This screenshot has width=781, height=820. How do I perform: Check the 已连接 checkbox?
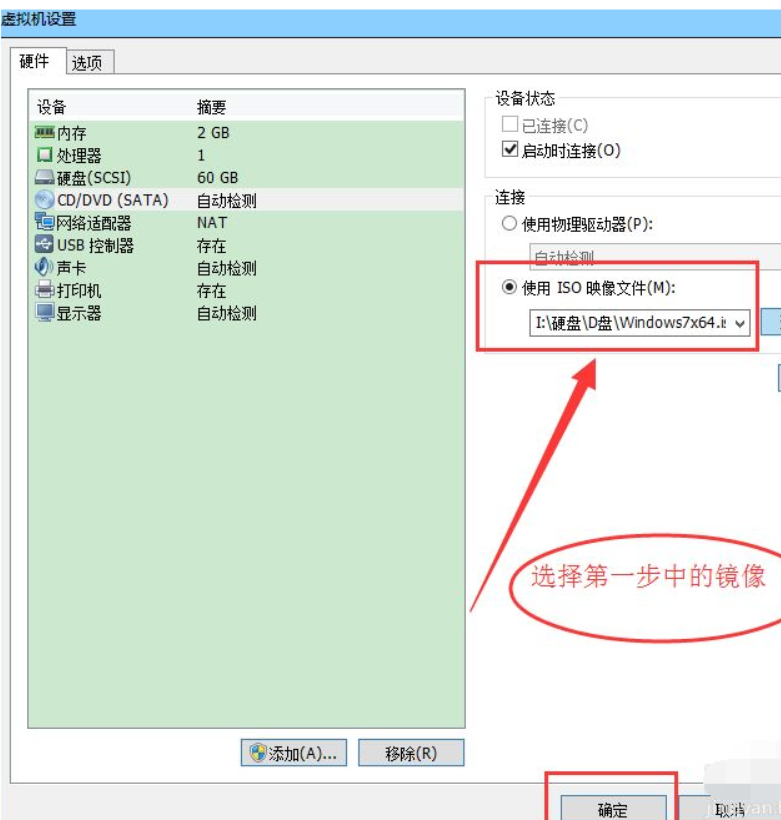tap(510, 125)
